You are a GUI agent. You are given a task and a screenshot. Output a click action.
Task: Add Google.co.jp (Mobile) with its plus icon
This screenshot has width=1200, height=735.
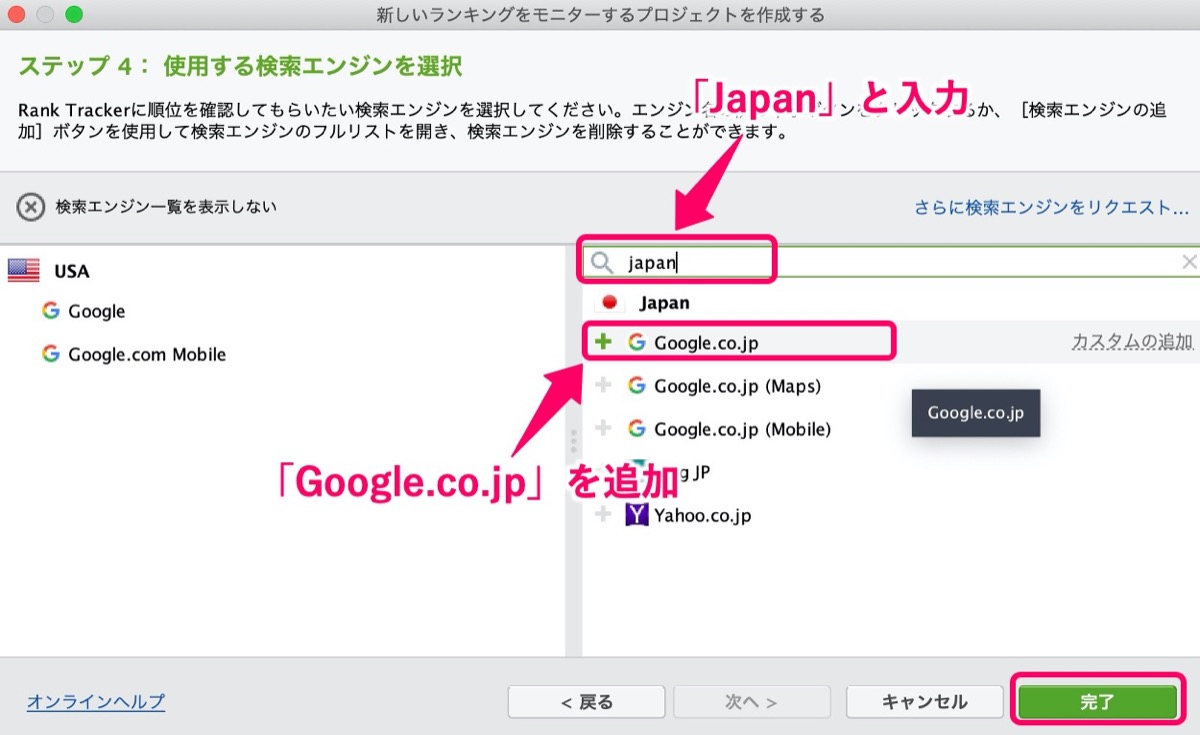(x=603, y=428)
